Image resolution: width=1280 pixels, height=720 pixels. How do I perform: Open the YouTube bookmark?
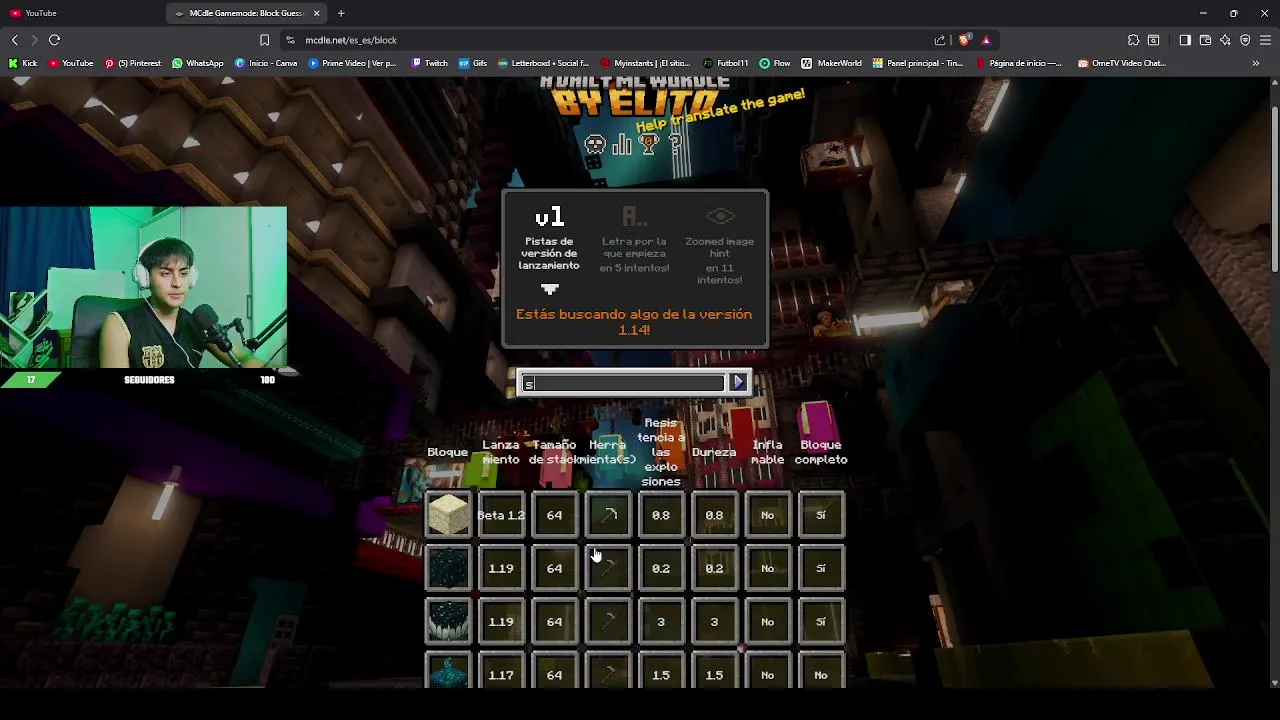click(x=70, y=63)
